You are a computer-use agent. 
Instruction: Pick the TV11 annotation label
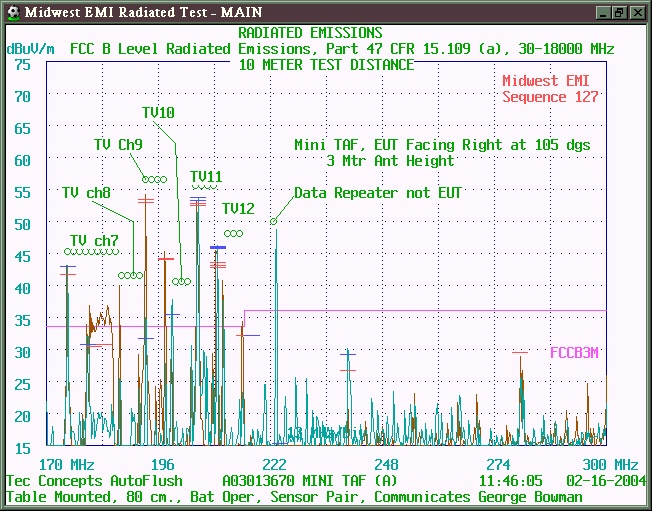click(206, 177)
